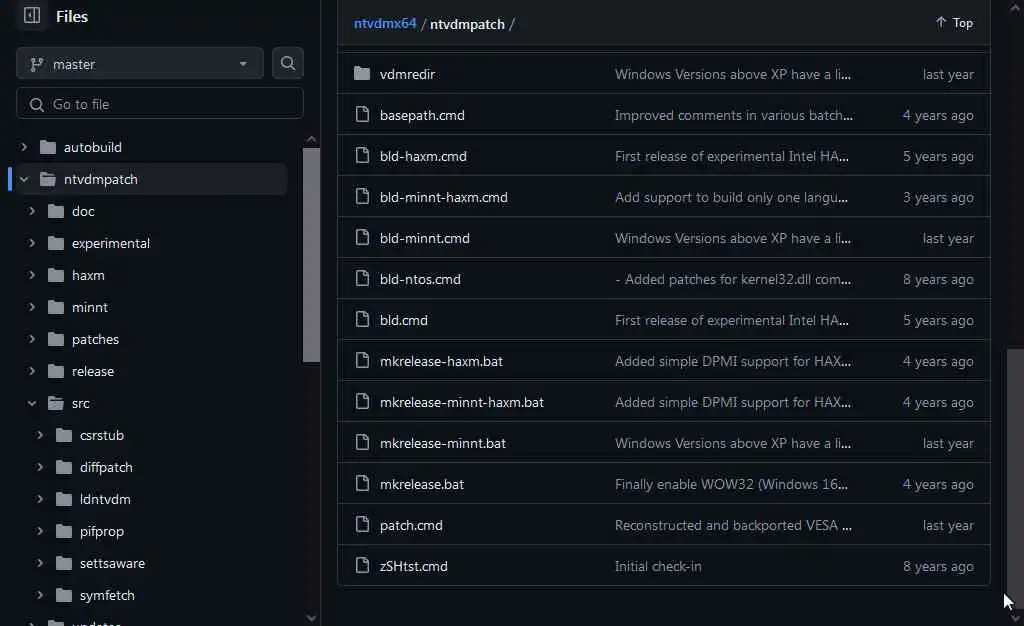Click the zSHtst.cmd file icon

pos(362,566)
